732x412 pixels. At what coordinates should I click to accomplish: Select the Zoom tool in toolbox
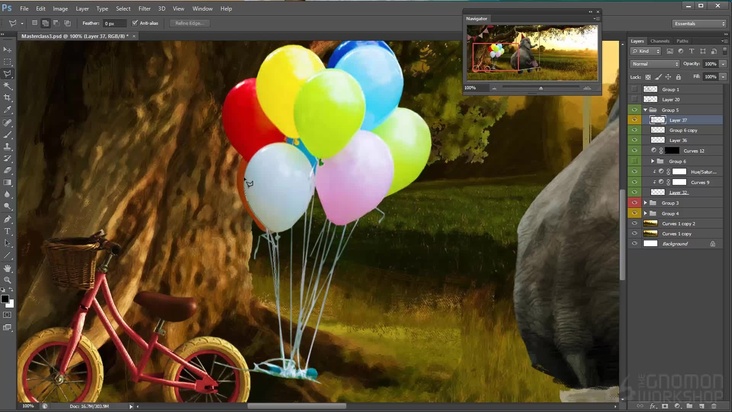[x=7, y=280]
